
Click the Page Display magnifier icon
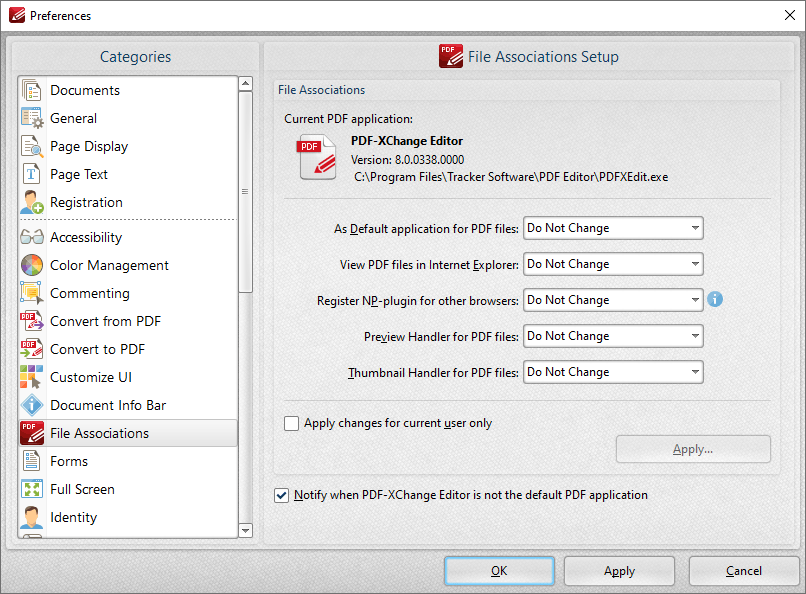tap(32, 146)
